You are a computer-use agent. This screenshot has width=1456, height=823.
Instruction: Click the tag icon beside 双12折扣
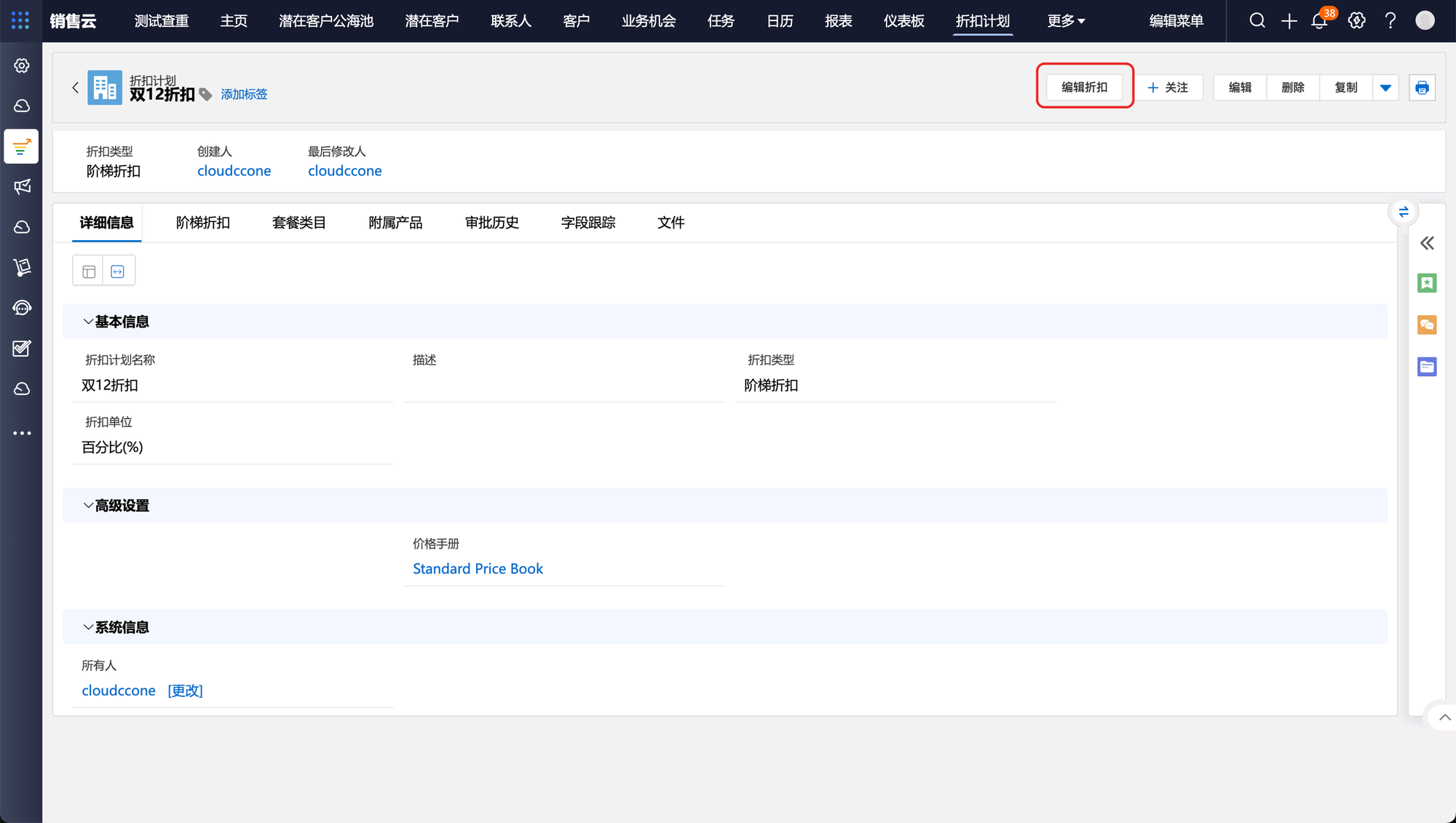tap(206, 95)
